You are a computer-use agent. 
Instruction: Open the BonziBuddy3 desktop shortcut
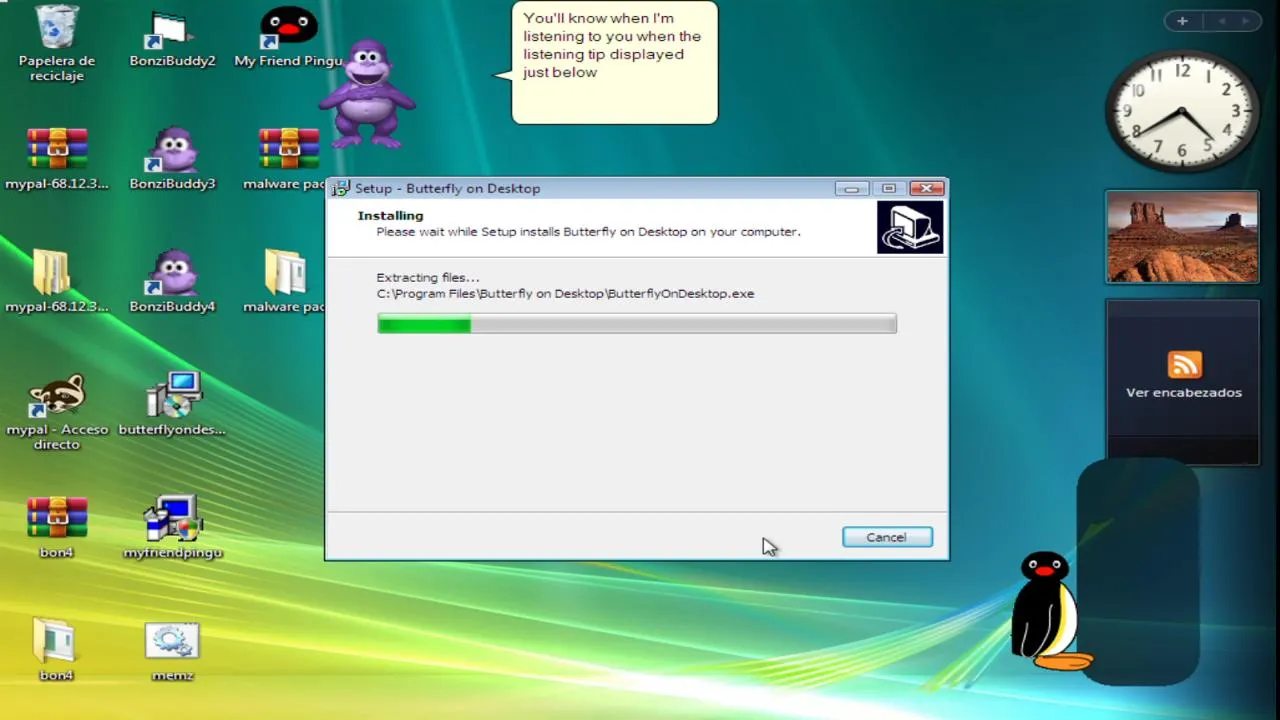[x=172, y=150]
